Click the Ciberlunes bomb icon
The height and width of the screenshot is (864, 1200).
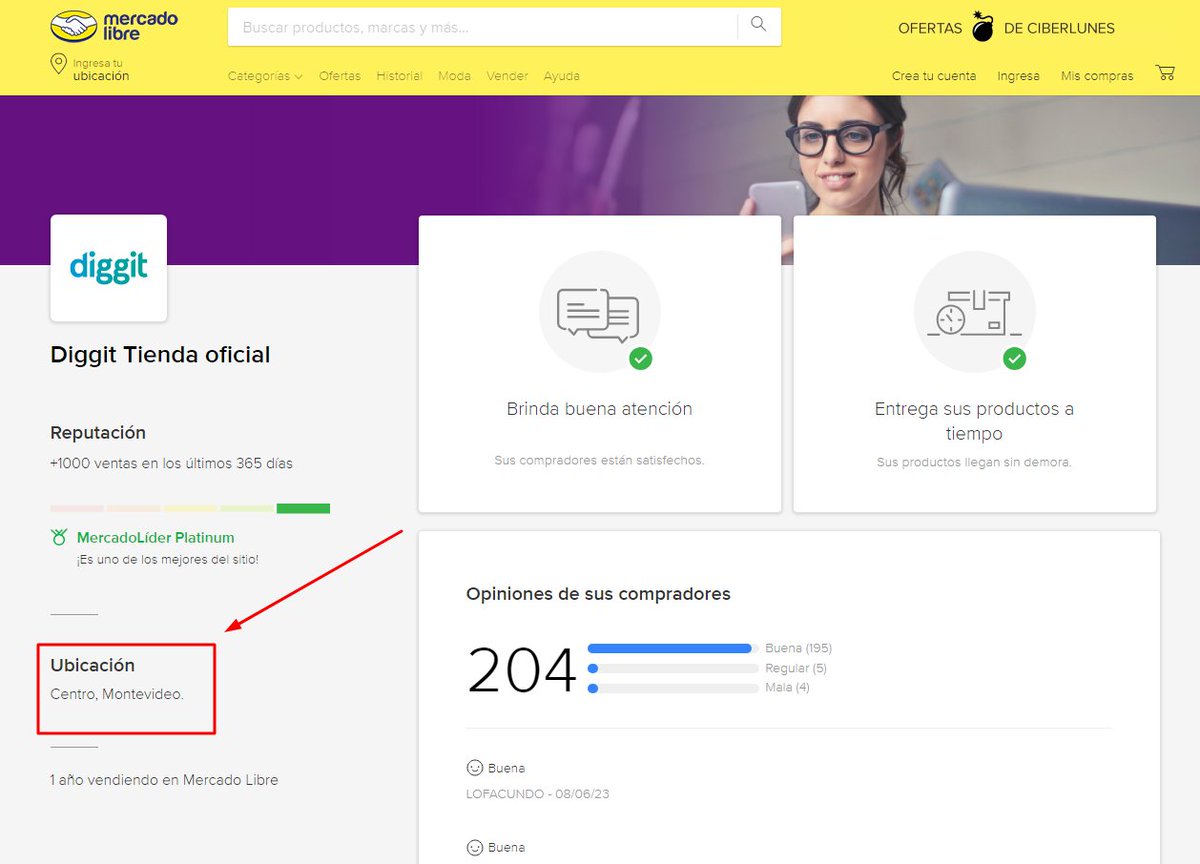[x=983, y=28]
